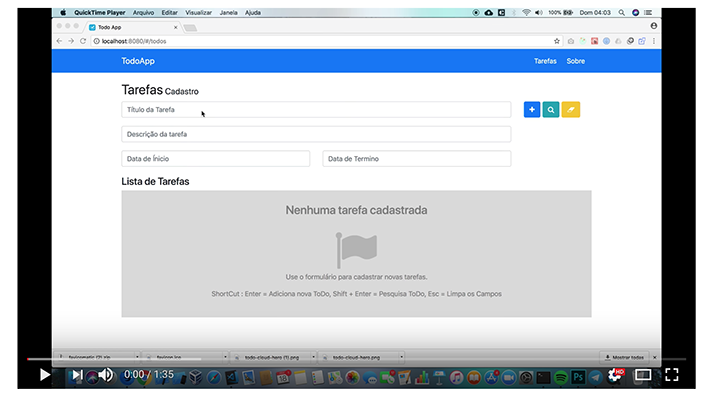The height and width of the screenshot is (400, 710).
Task: Click the menu bar volume icon
Action: coord(538,13)
